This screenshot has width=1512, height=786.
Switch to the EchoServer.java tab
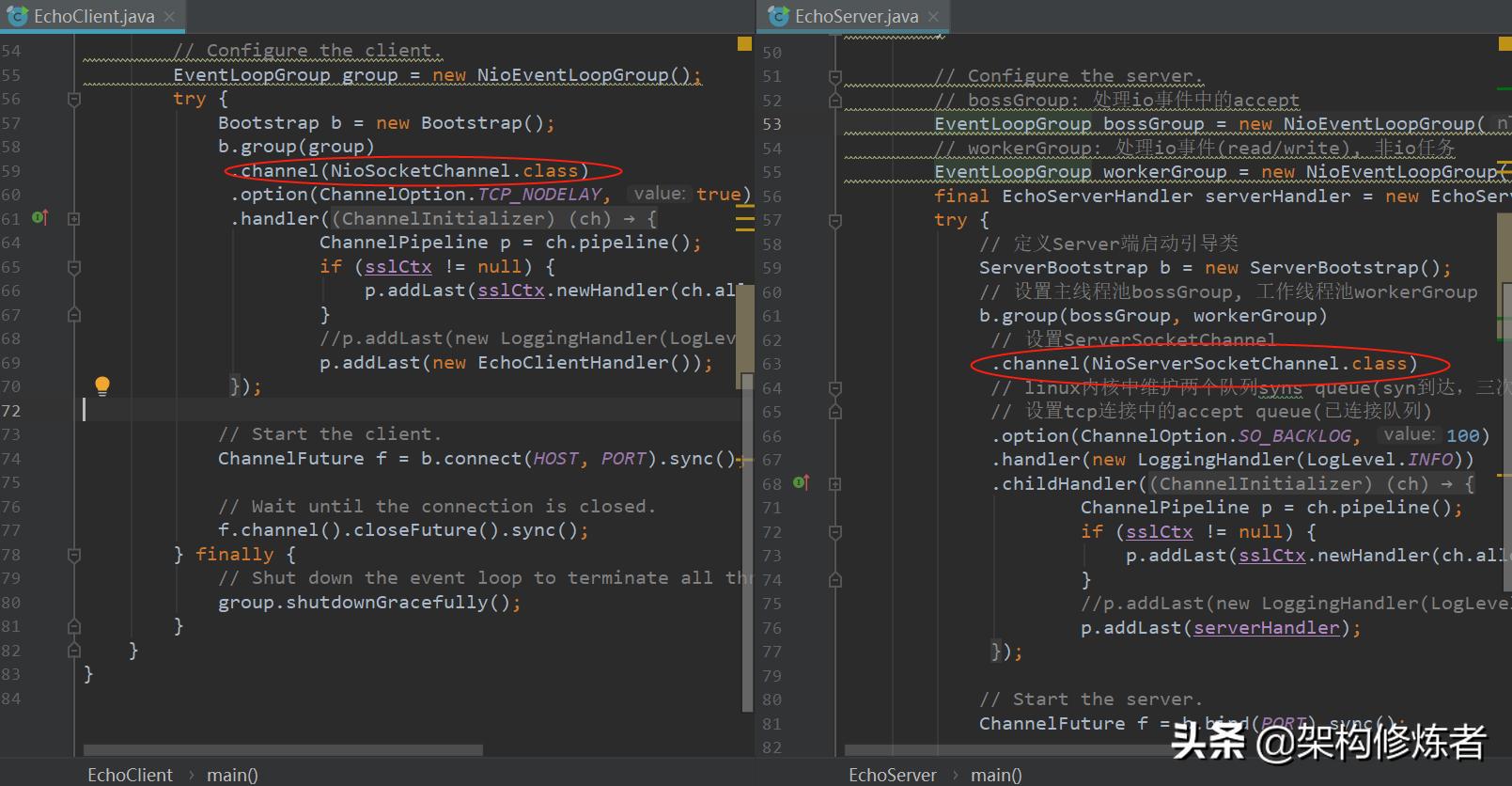click(x=856, y=17)
